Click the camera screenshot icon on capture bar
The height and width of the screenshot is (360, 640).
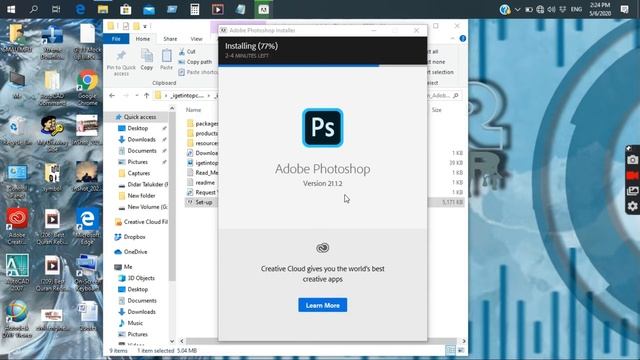click(x=632, y=160)
